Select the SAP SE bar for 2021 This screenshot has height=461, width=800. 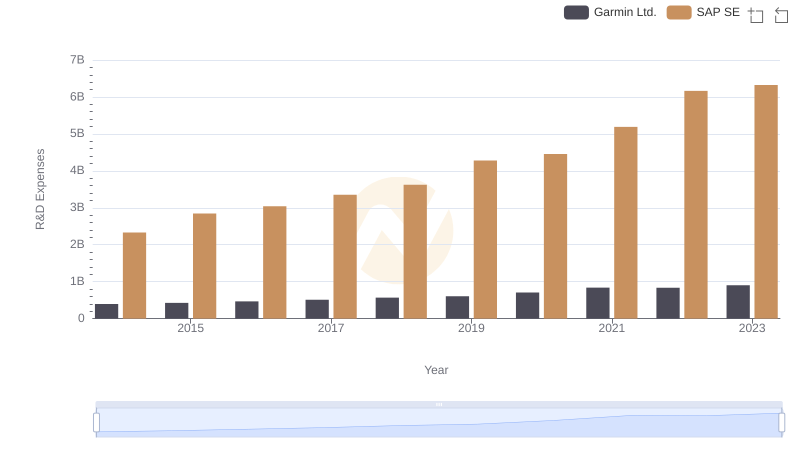[626, 223]
